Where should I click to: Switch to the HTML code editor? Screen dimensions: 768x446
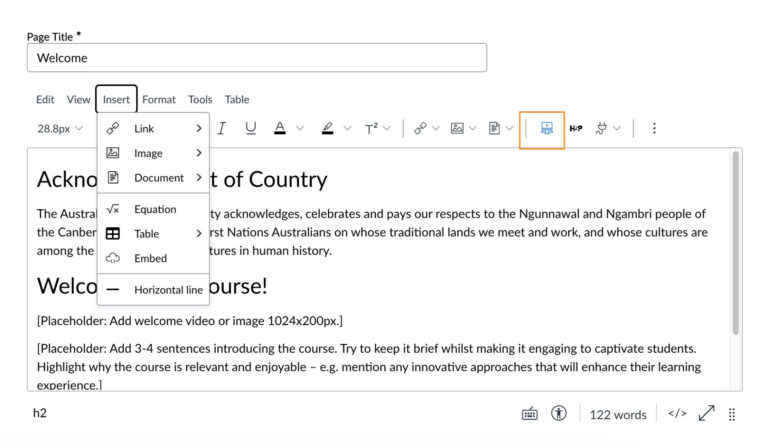677,414
